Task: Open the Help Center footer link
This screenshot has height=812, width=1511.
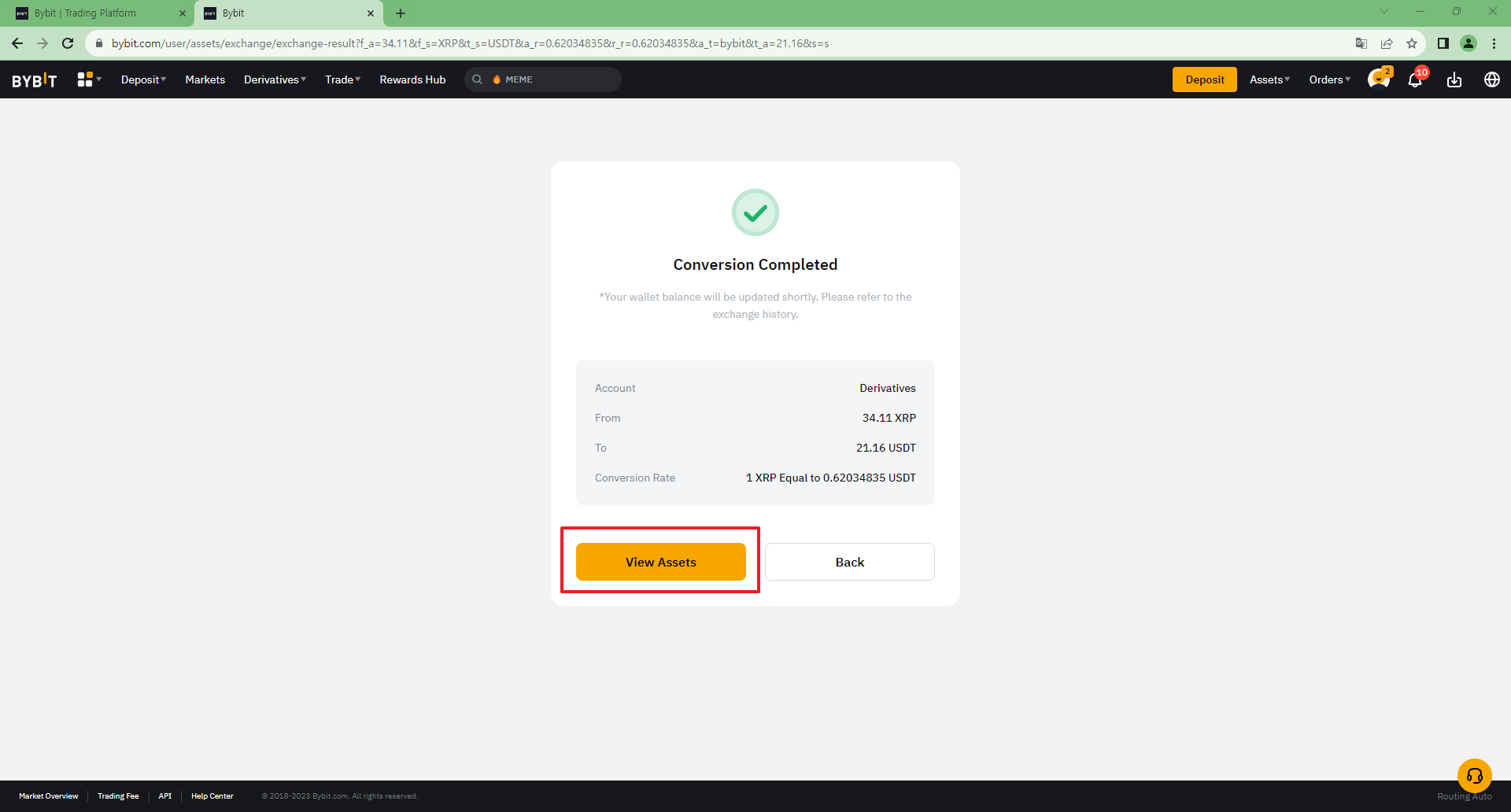Action: click(212, 796)
